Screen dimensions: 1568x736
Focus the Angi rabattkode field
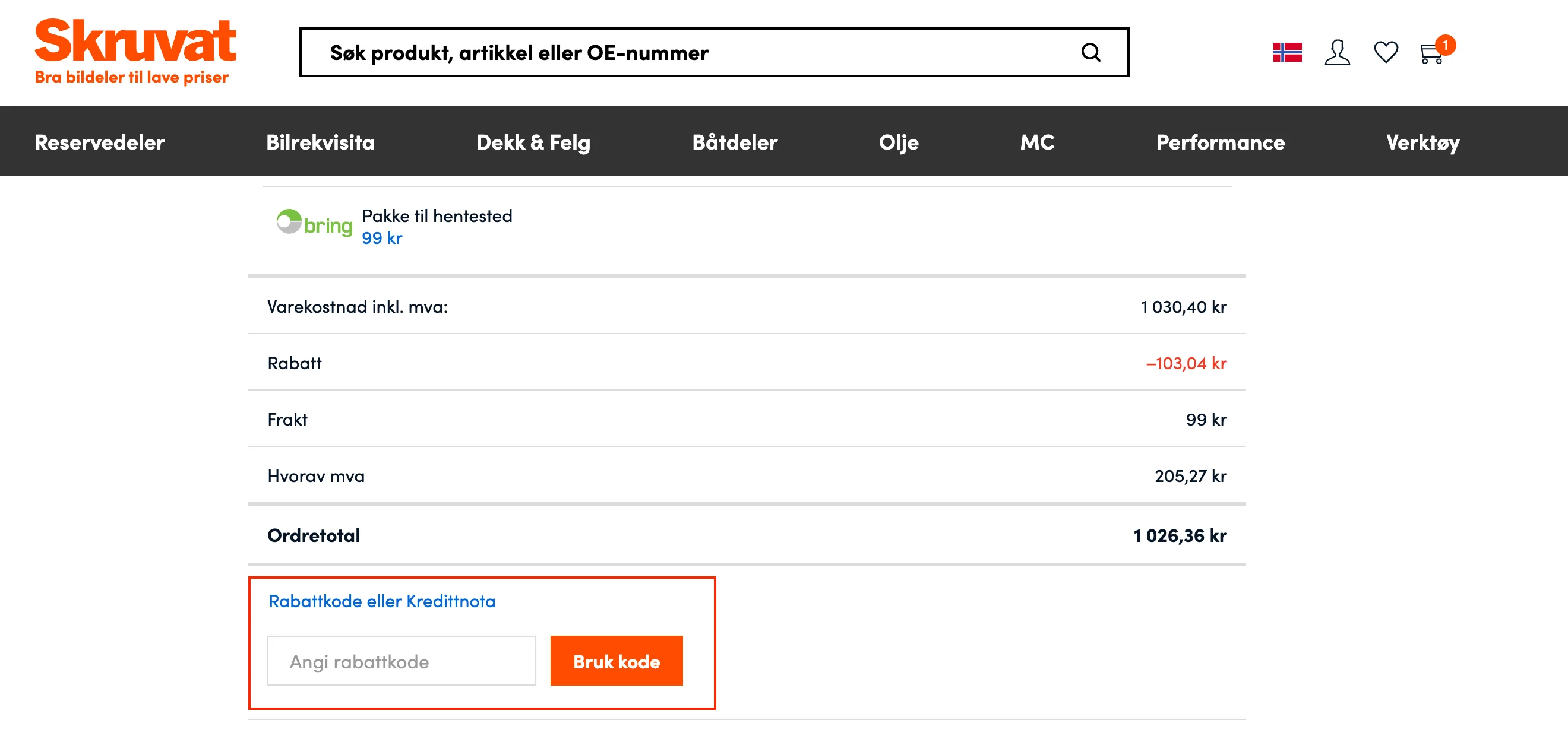click(401, 661)
